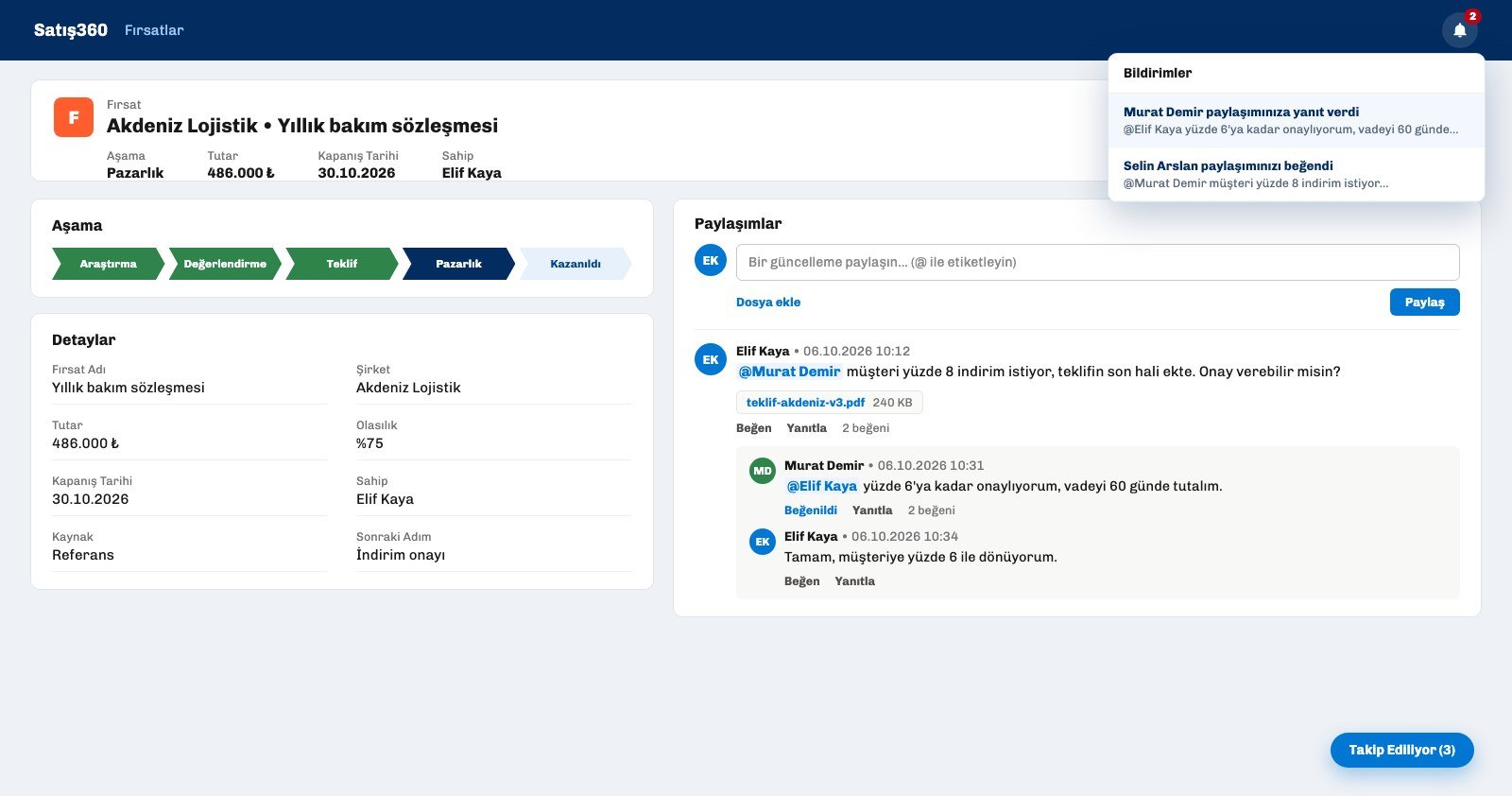Click Murat Demir's MD avatar
This screenshot has height=796, width=1512.
click(x=763, y=471)
